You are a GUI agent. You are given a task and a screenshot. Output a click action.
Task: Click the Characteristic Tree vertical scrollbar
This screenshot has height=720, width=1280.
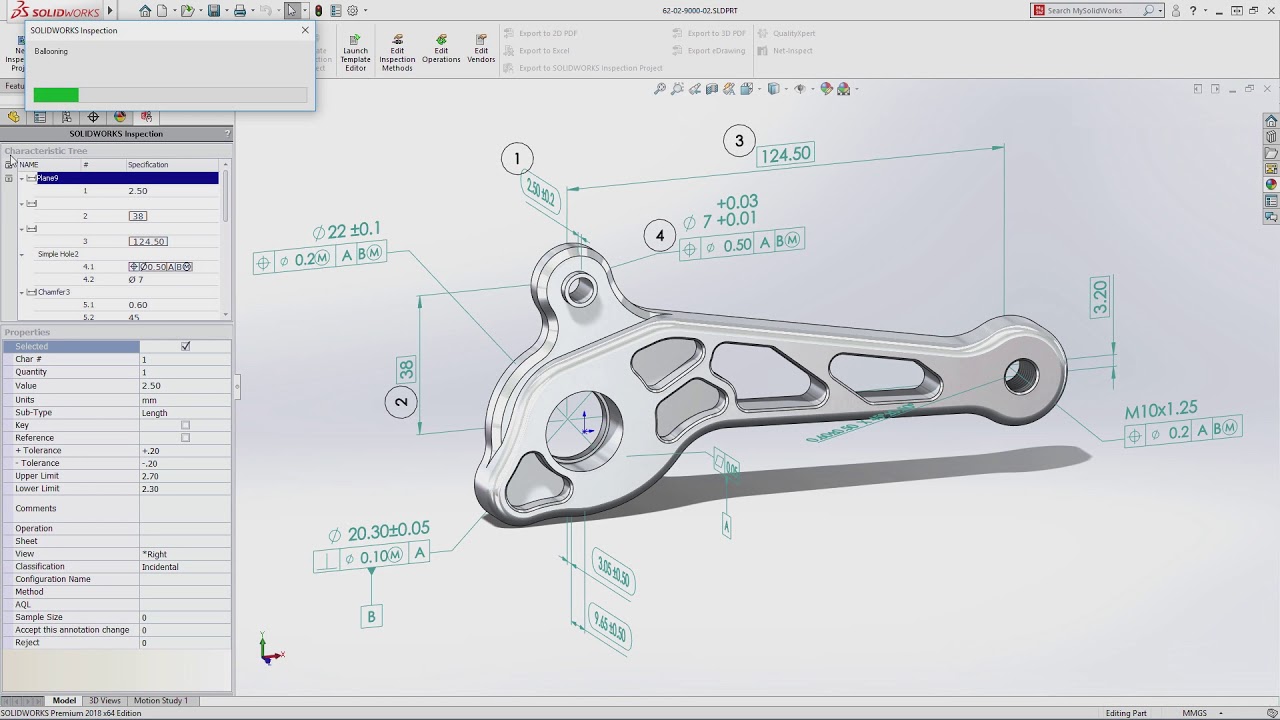coord(225,240)
